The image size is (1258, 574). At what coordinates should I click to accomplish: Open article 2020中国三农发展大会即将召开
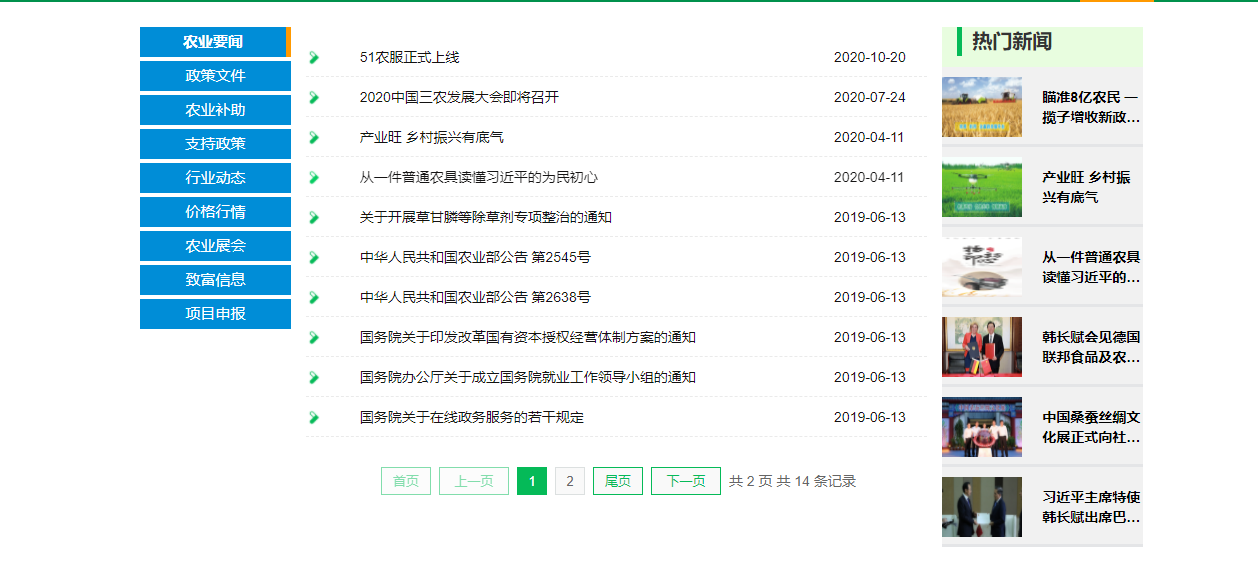click(459, 98)
